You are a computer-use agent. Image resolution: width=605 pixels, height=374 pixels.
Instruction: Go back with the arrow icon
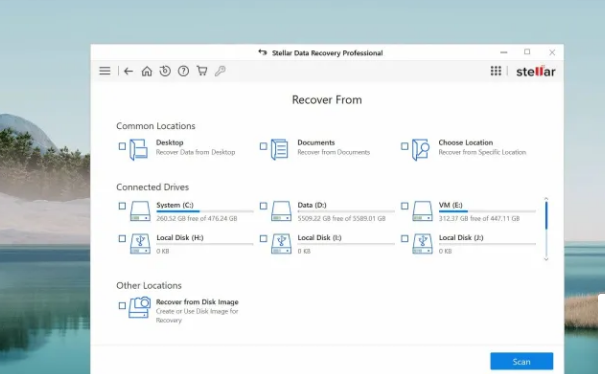click(128, 71)
